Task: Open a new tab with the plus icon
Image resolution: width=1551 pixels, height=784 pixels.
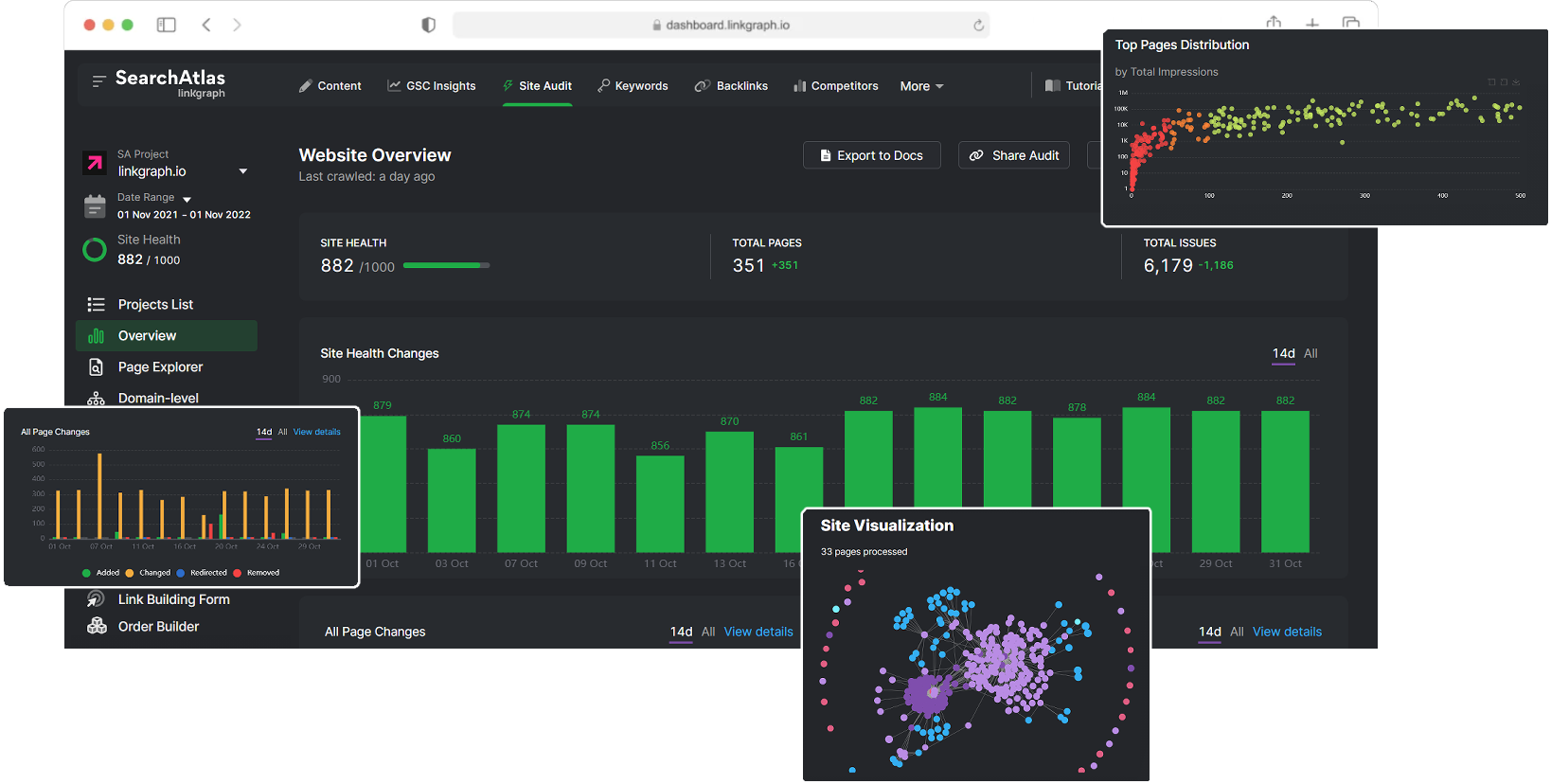Action: click(x=1312, y=23)
